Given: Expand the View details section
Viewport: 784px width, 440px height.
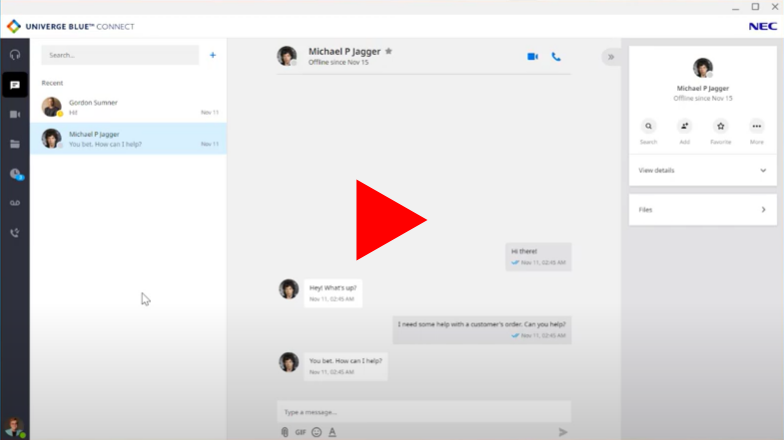Looking at the screenshot, I should point(702,170).
